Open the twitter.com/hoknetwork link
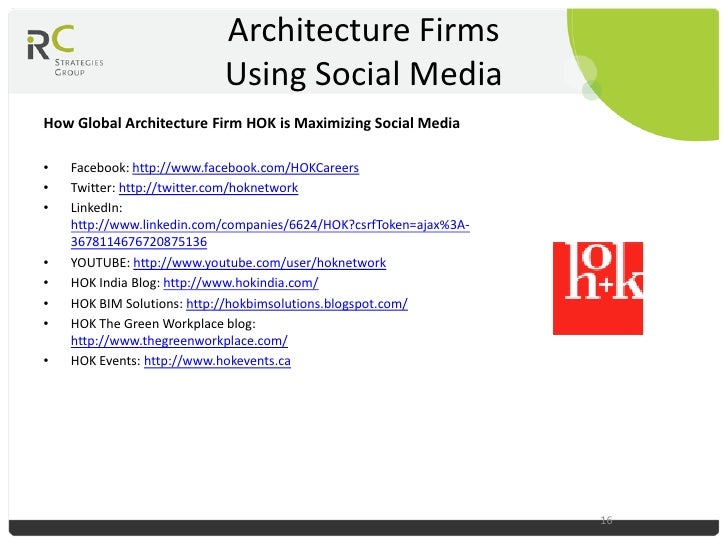The height and width of the screenshot is (546, 728). [208, 188]
